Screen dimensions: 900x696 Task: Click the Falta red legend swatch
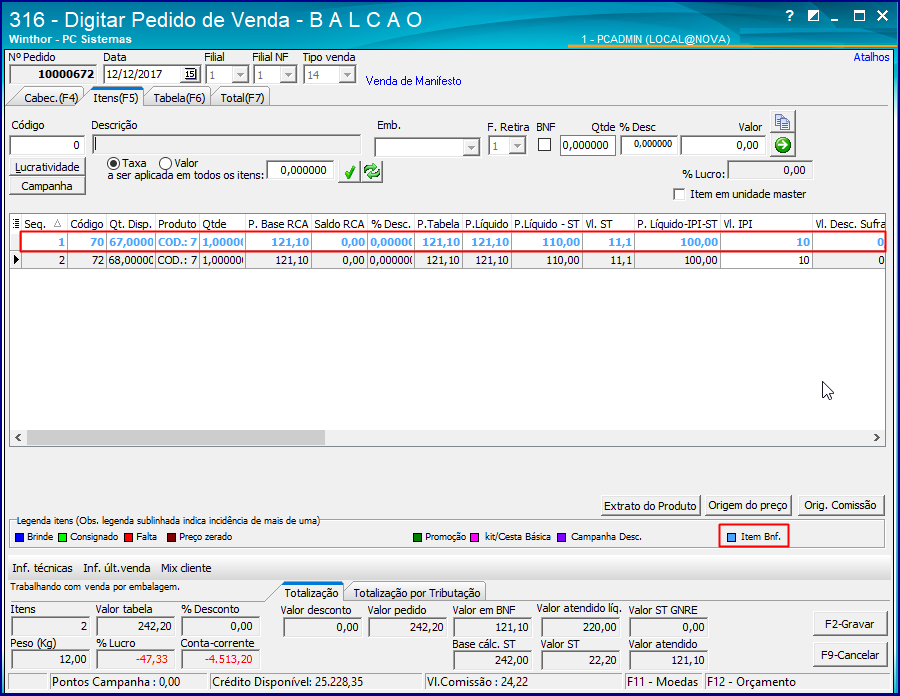[129, 538]
